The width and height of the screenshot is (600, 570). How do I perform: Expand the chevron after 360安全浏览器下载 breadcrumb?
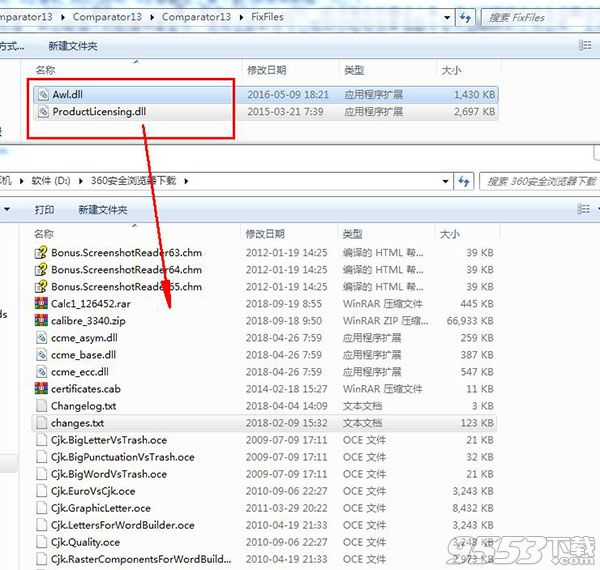(x=185, y=181)
